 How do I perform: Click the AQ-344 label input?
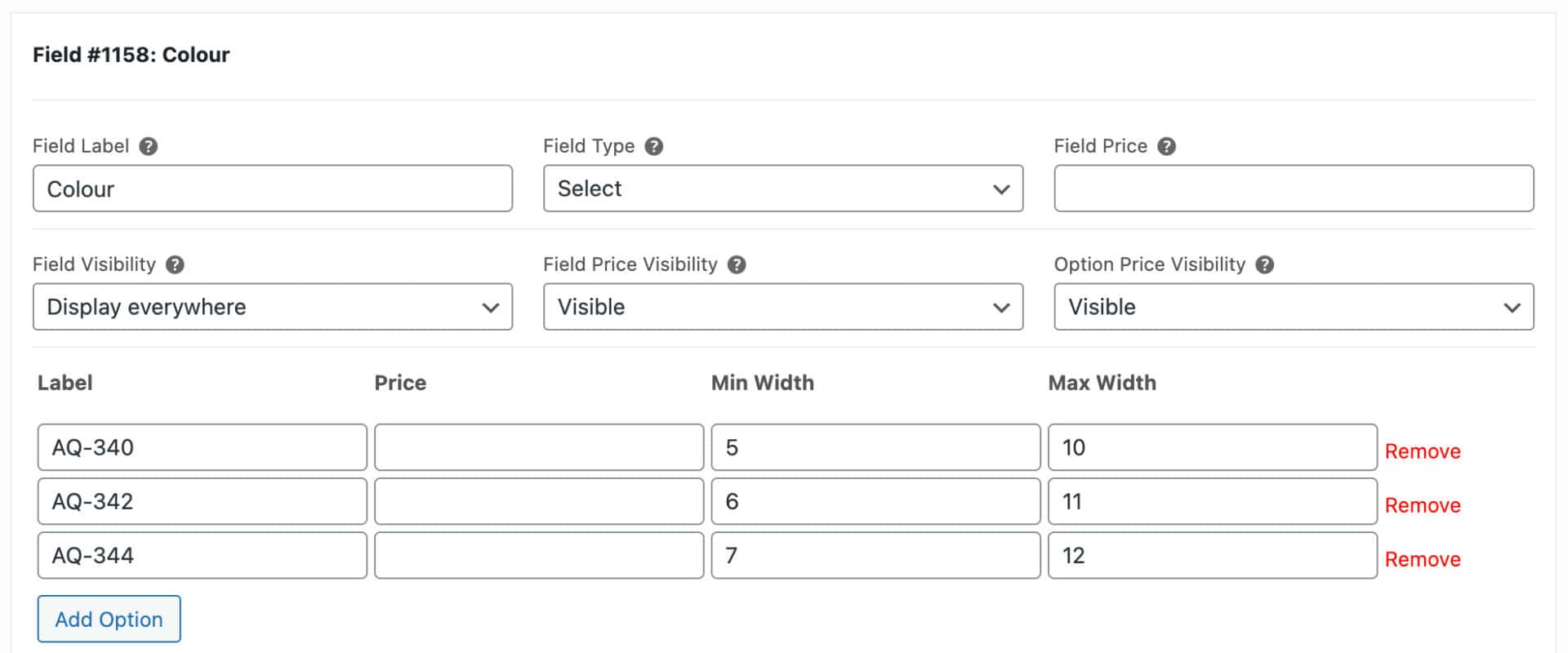[x=202, y=555]
